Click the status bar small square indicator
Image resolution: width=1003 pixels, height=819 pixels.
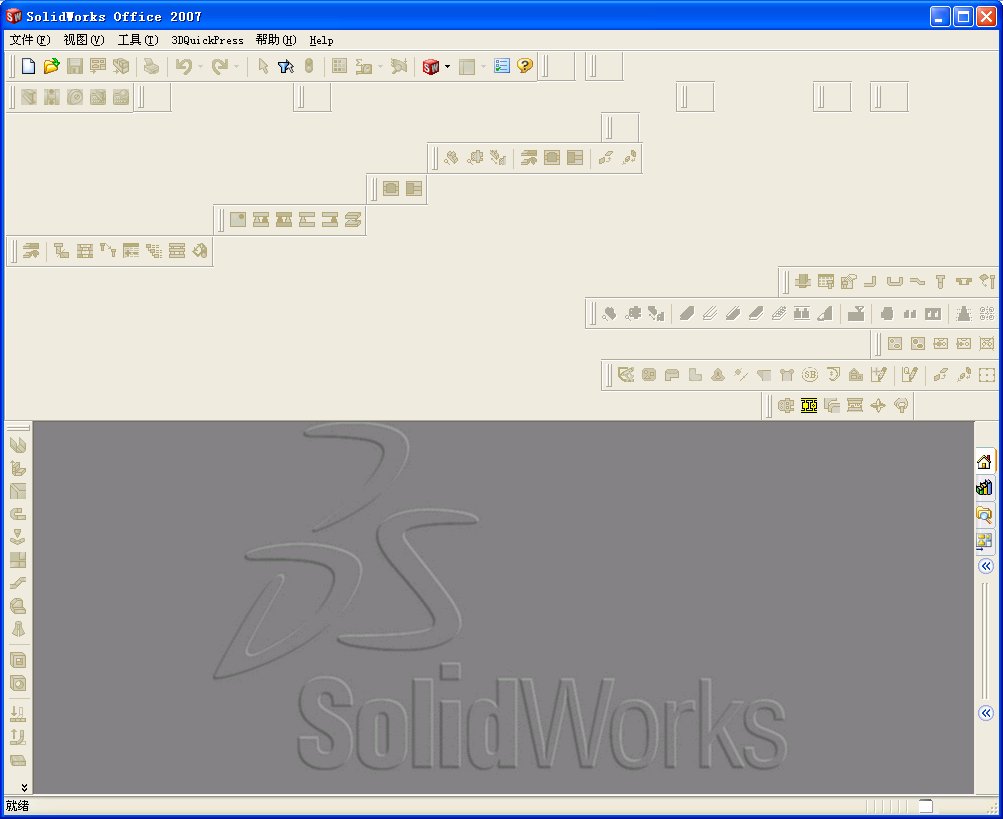(926, 806)
